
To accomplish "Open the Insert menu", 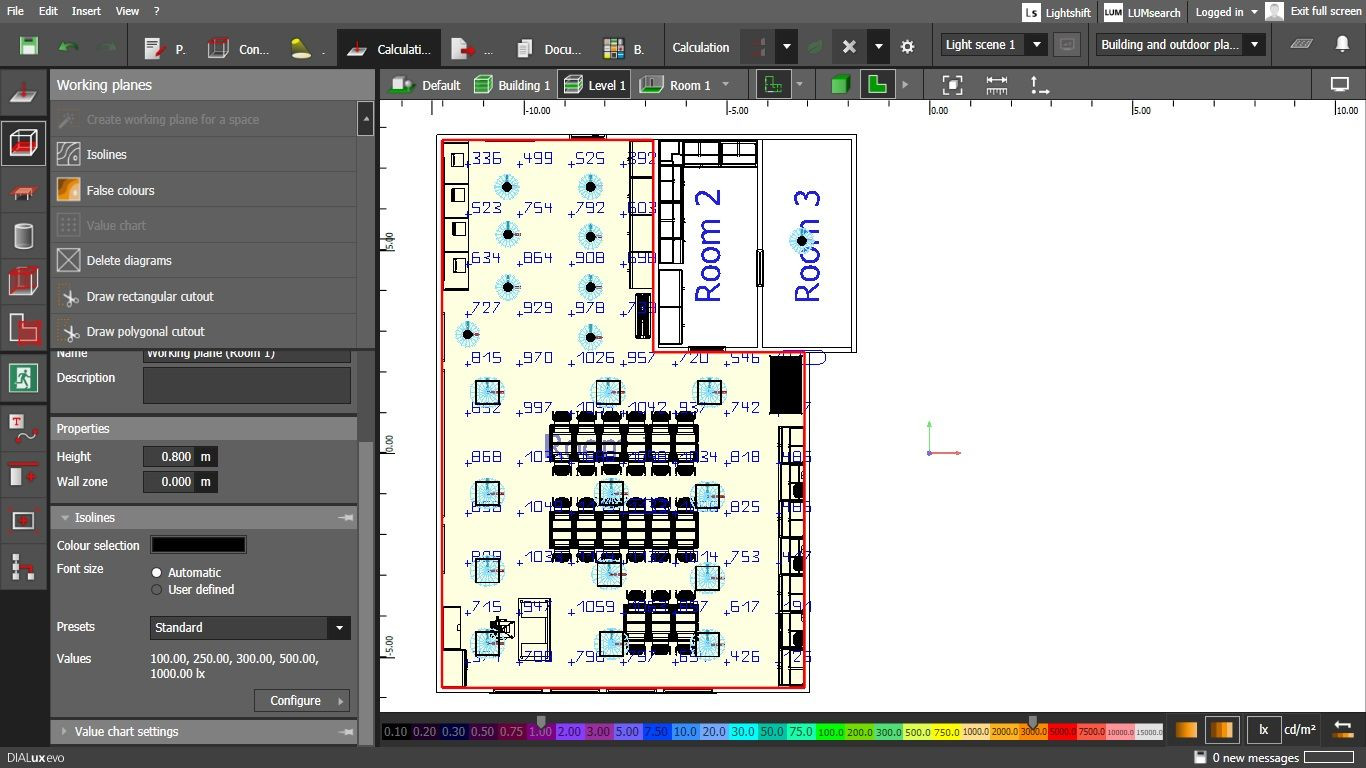I will pos(86,11).
